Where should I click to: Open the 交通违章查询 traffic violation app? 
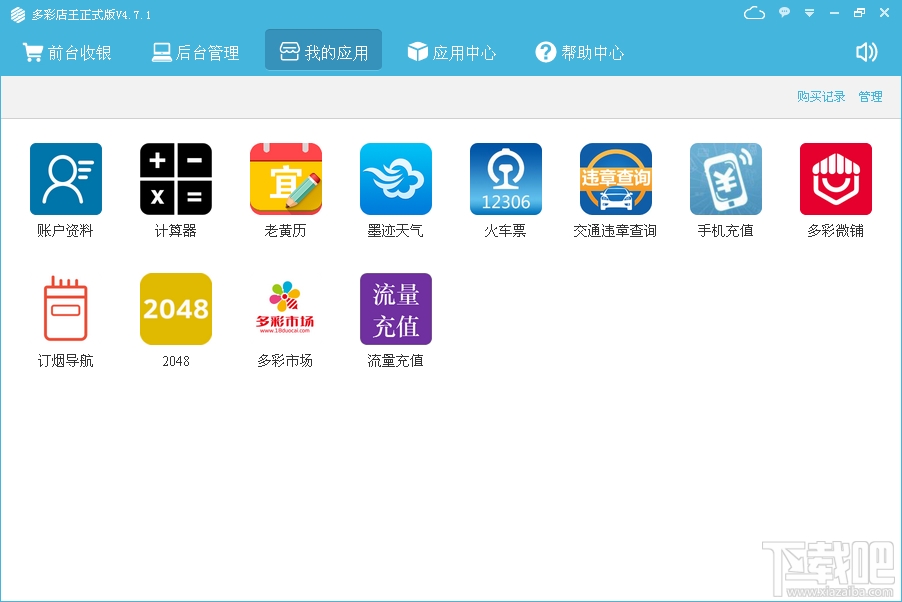point(616,179)
